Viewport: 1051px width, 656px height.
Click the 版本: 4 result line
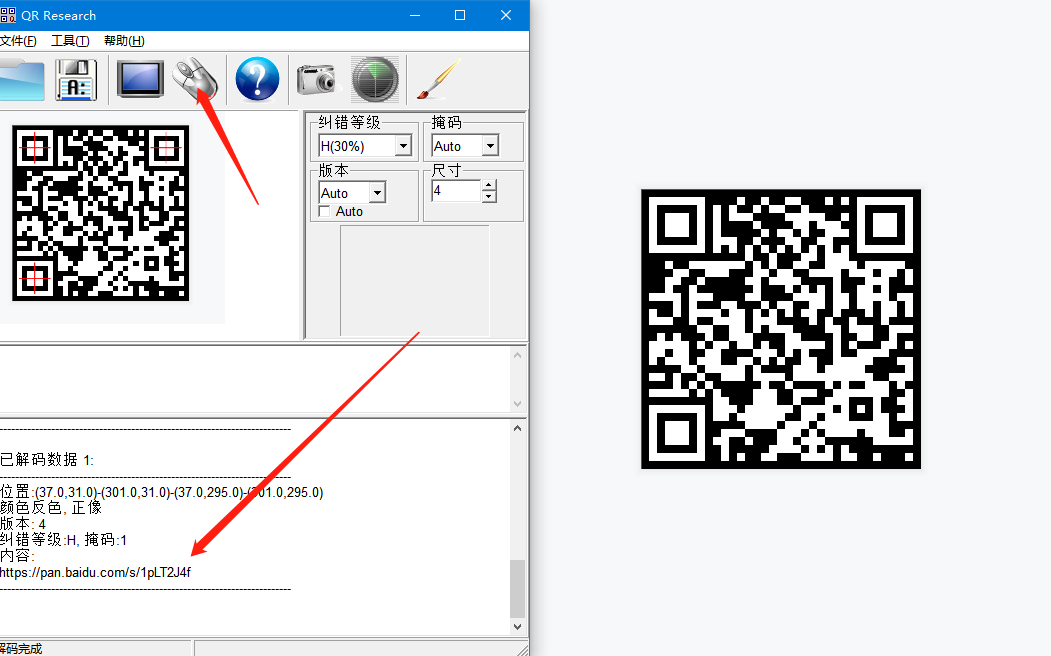coord(23,524)
